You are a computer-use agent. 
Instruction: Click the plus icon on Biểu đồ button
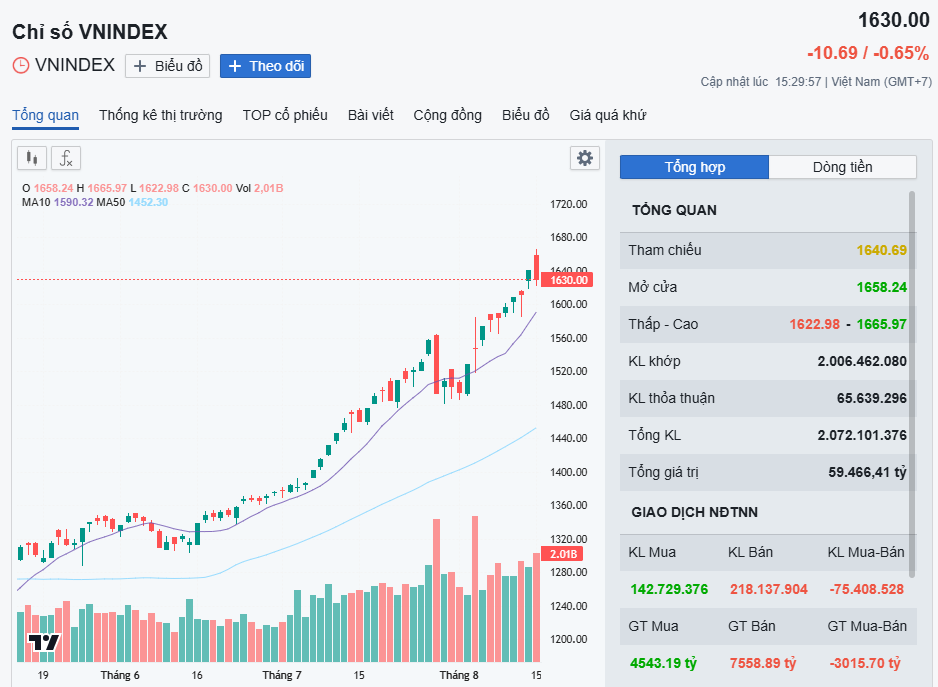tap(140, 66)
